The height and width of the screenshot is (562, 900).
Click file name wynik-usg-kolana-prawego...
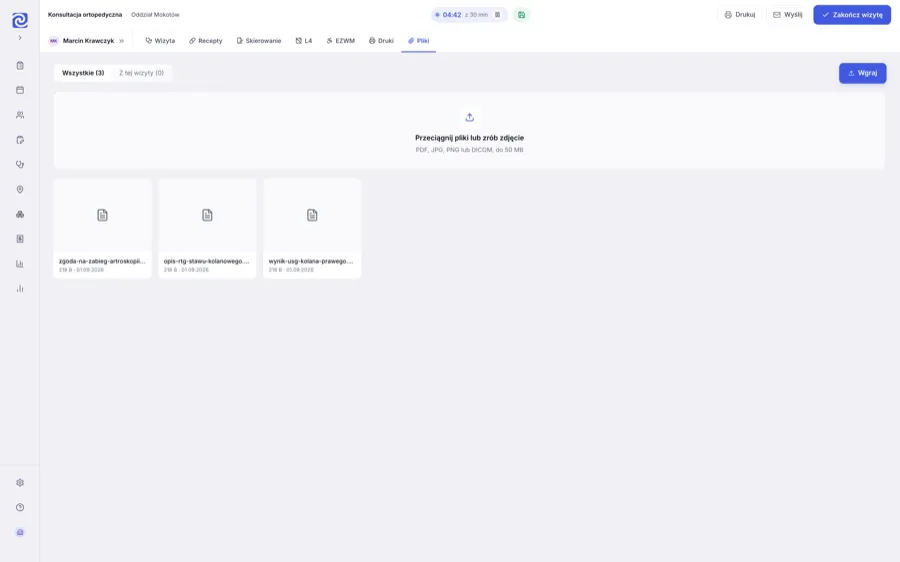click(311, 261)
